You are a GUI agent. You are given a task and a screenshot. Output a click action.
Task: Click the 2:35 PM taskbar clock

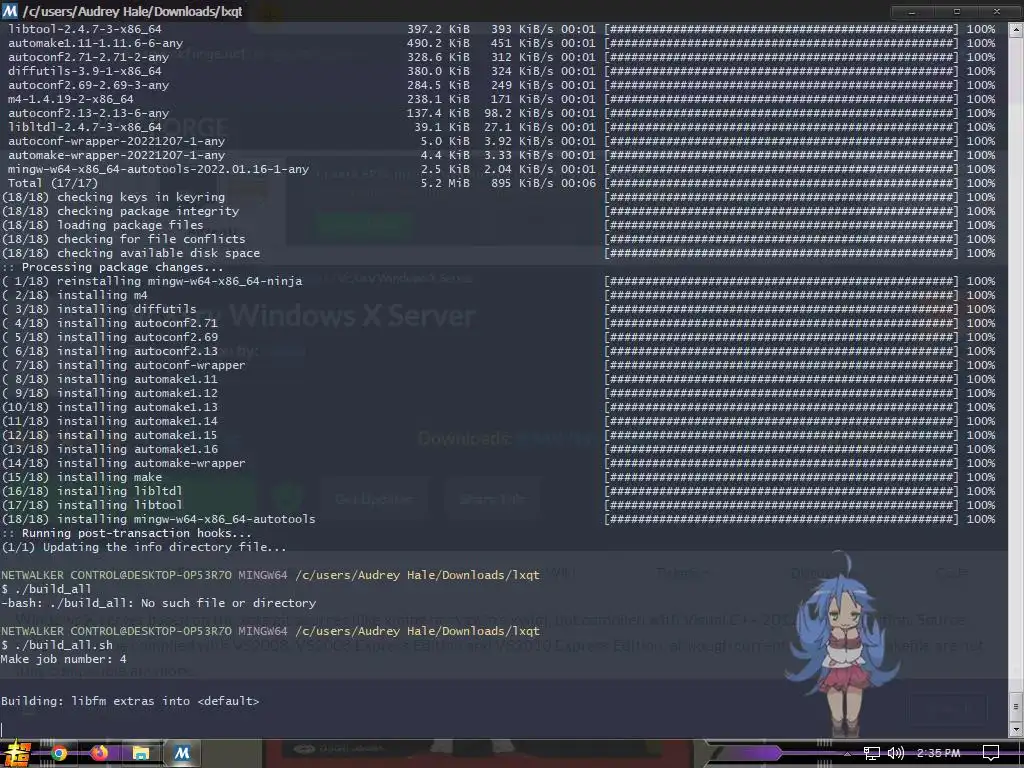(938, 754)
